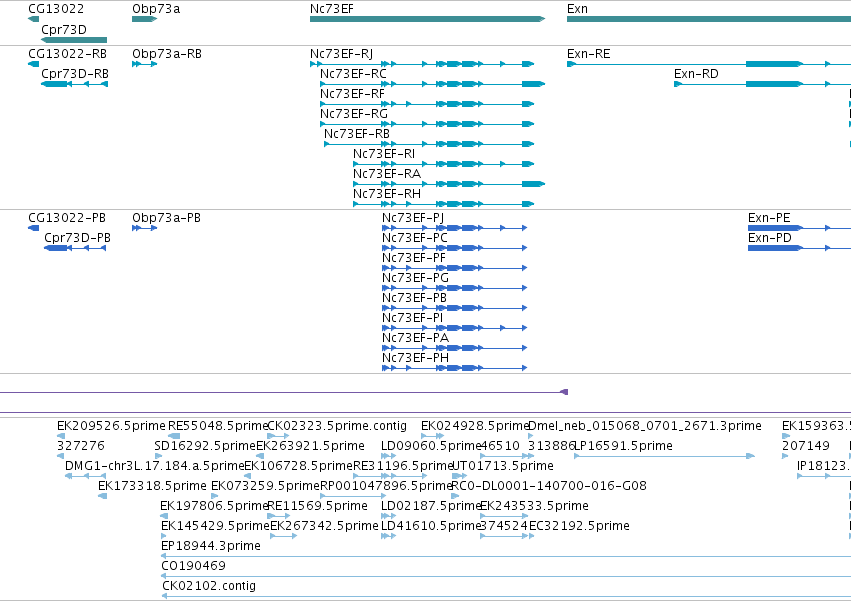
Task: Select the Obp73a gene feature
Action: point(144,19)
